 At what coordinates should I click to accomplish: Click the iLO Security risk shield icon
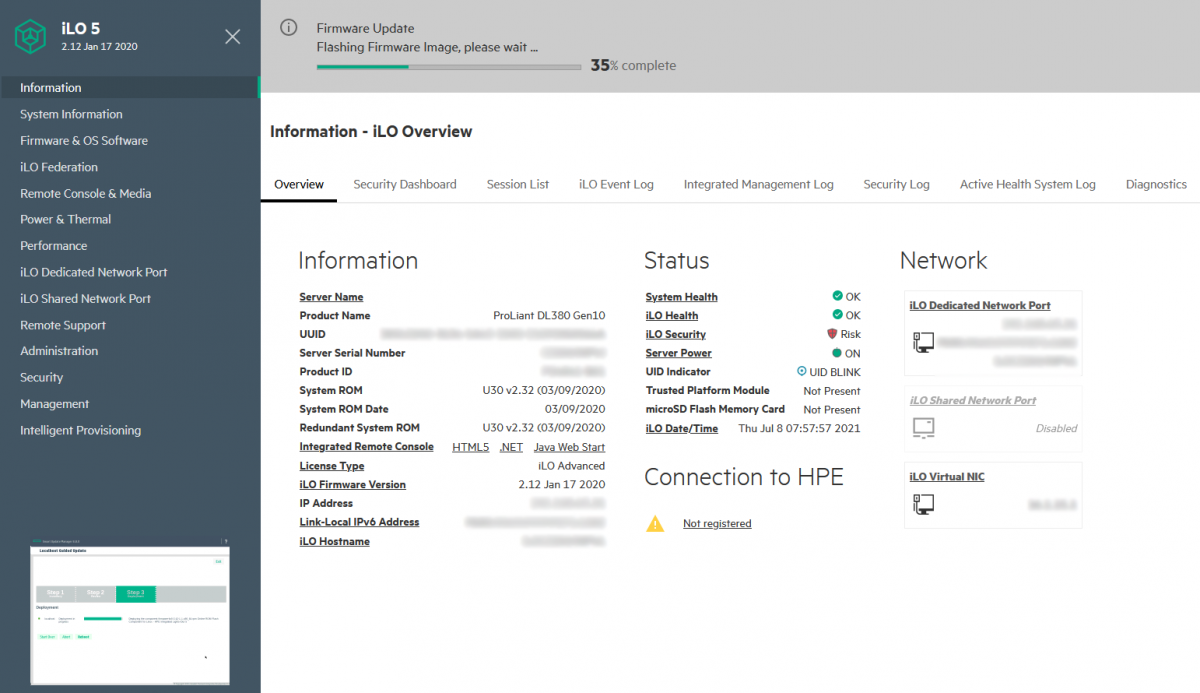[831, 334]
